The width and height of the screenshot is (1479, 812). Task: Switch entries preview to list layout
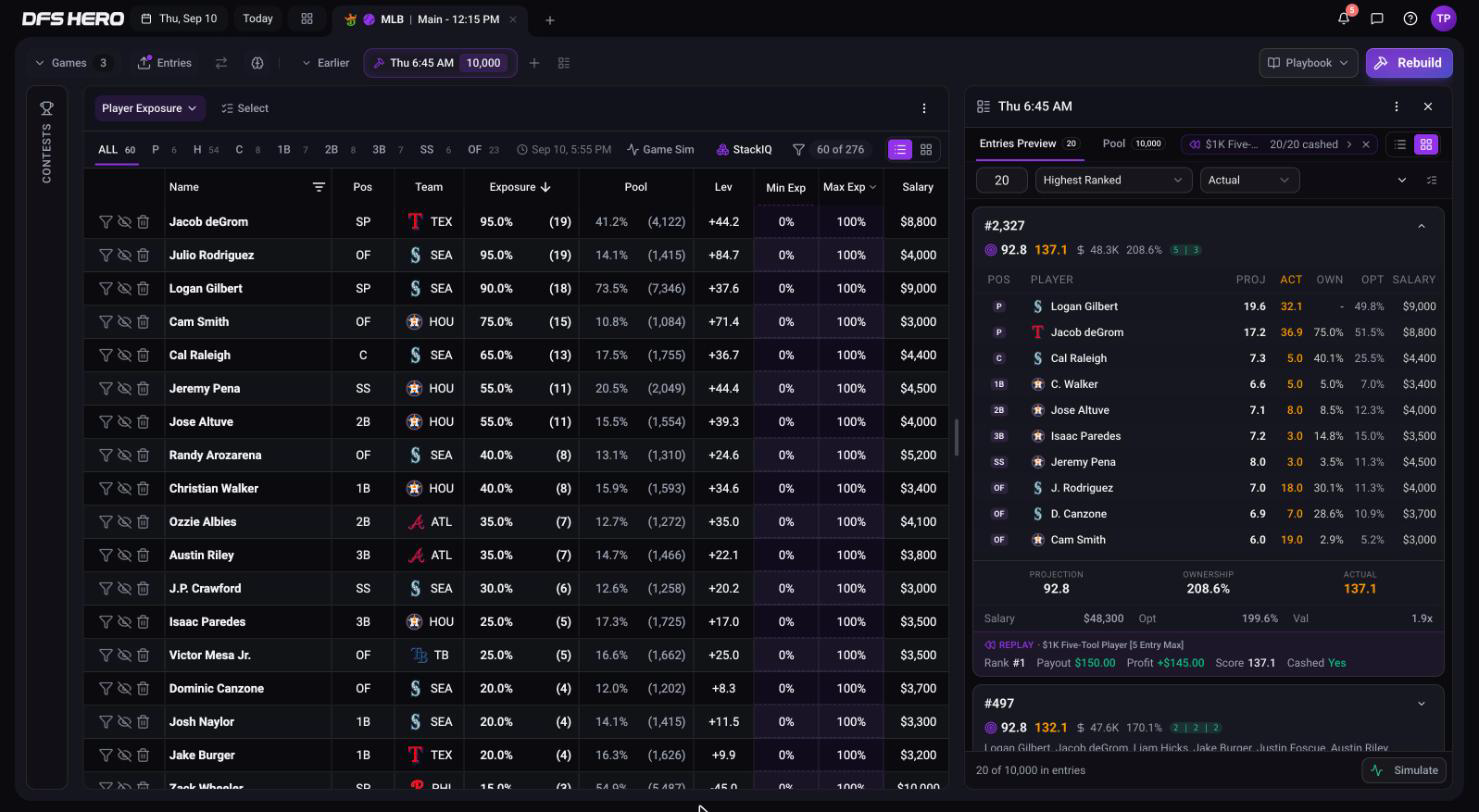[x=1400, y=145]
